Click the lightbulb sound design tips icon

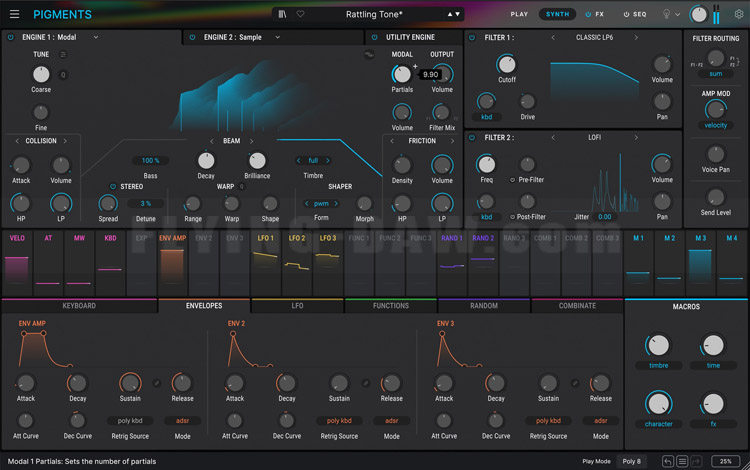click(668, 14)
